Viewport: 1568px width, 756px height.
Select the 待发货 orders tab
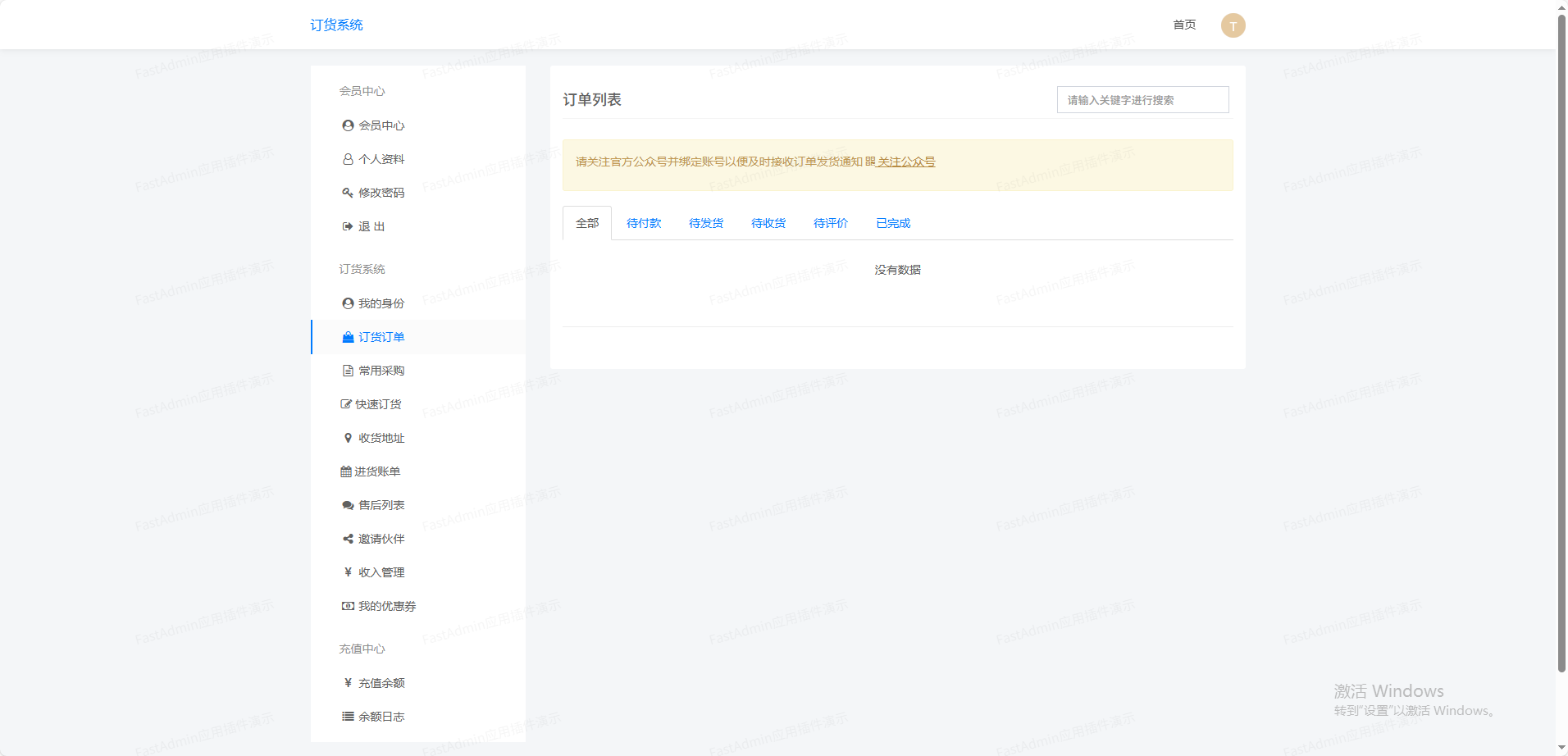(x=706, y=223)
